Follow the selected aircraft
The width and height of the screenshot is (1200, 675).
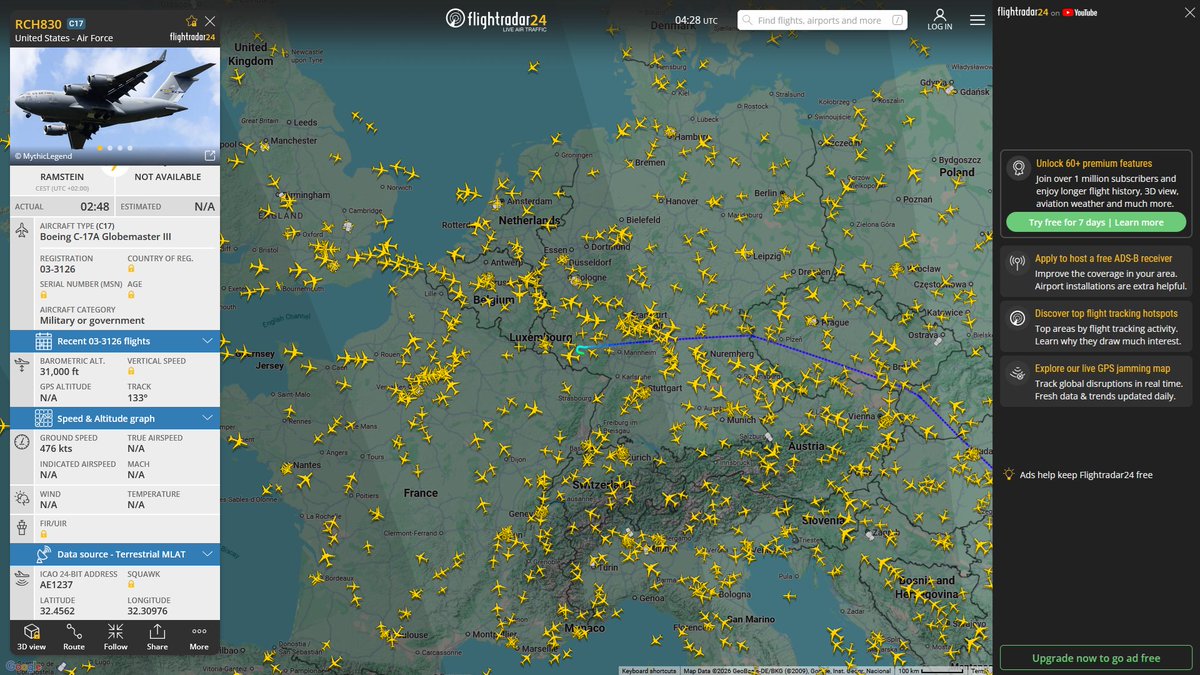[x=116, y=637]
